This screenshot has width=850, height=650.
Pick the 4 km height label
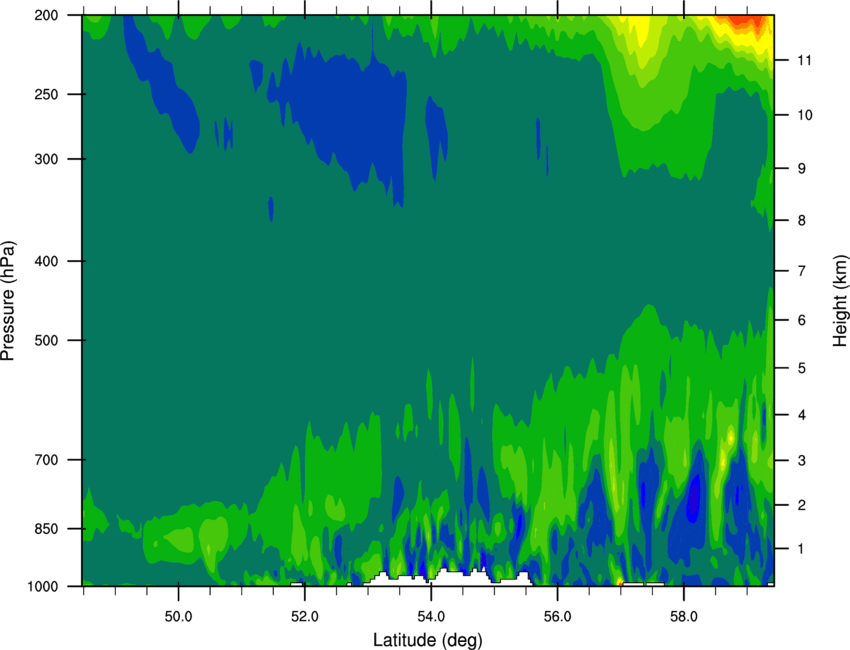tap(802, 415)
